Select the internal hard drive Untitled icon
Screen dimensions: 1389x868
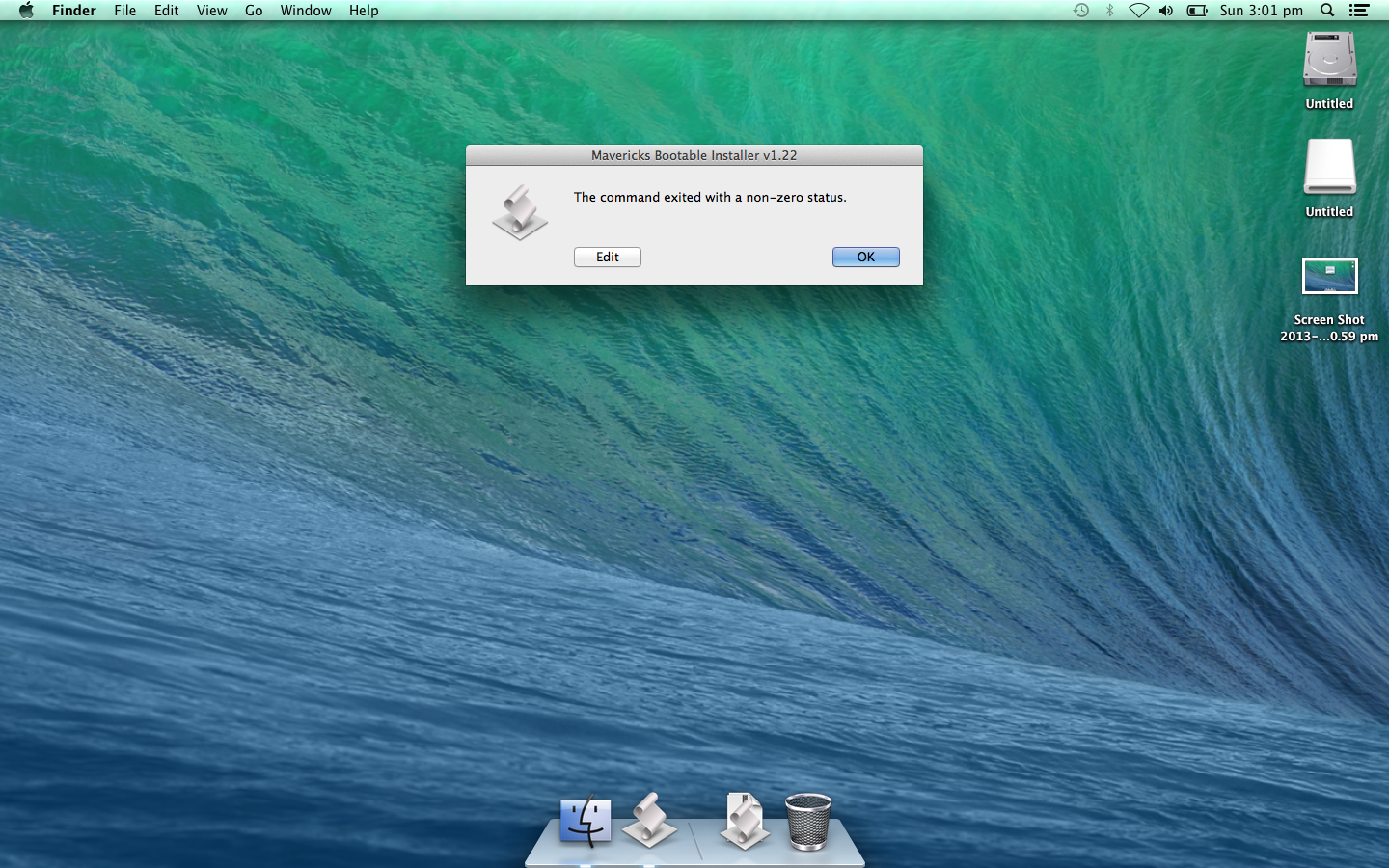[1329, 60]
